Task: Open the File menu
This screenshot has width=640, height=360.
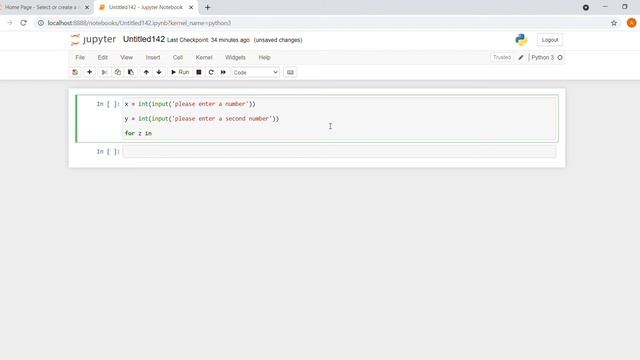Action: click(80, 58)
